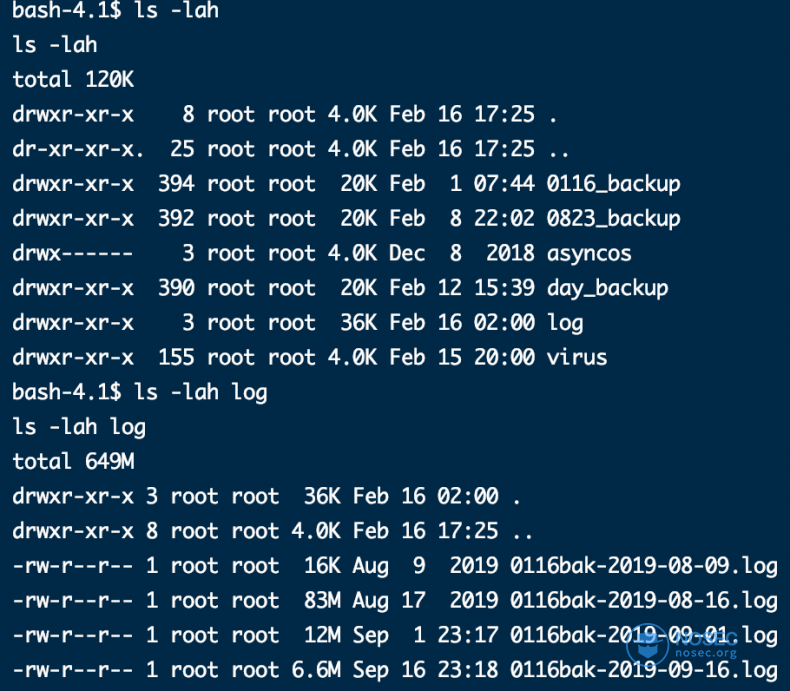The image size is (790, 691).
Task: Click the log directory name in first listing
Action: click(565, 323)
